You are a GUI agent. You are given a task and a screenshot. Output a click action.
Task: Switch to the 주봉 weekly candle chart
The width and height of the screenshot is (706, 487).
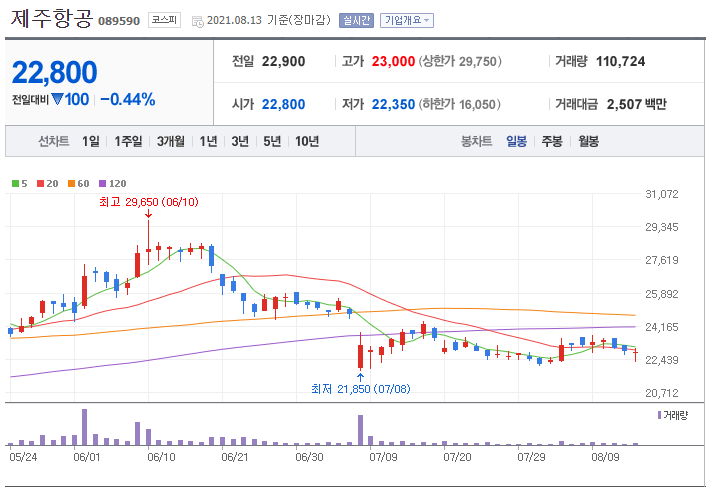[552, 141]
